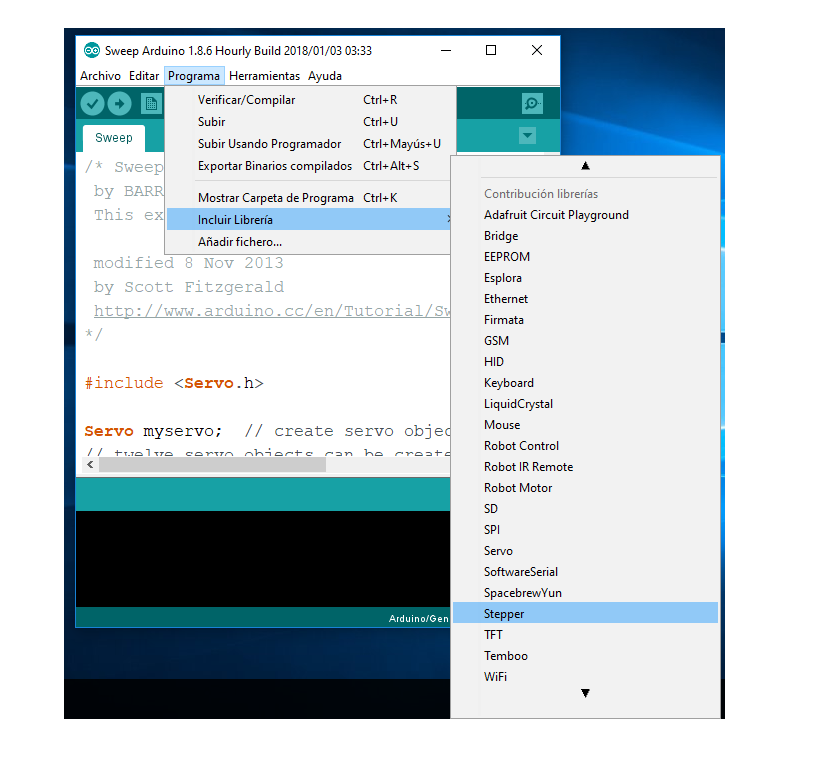Include the LiquidCrystal library
The width and height of the screenshot is (828, 768).
585,404
